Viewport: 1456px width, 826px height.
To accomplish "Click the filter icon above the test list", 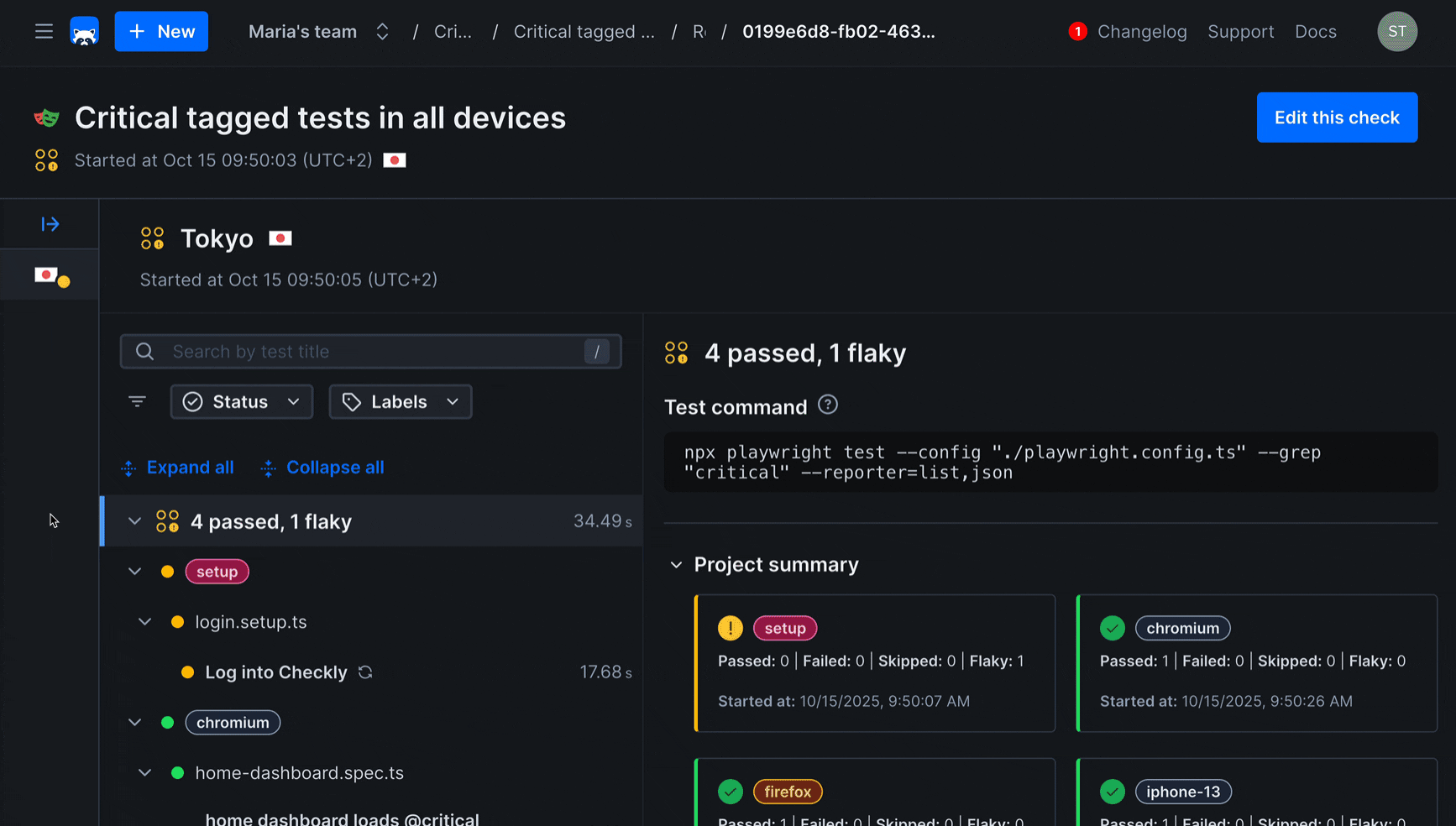I will [137, 401].
